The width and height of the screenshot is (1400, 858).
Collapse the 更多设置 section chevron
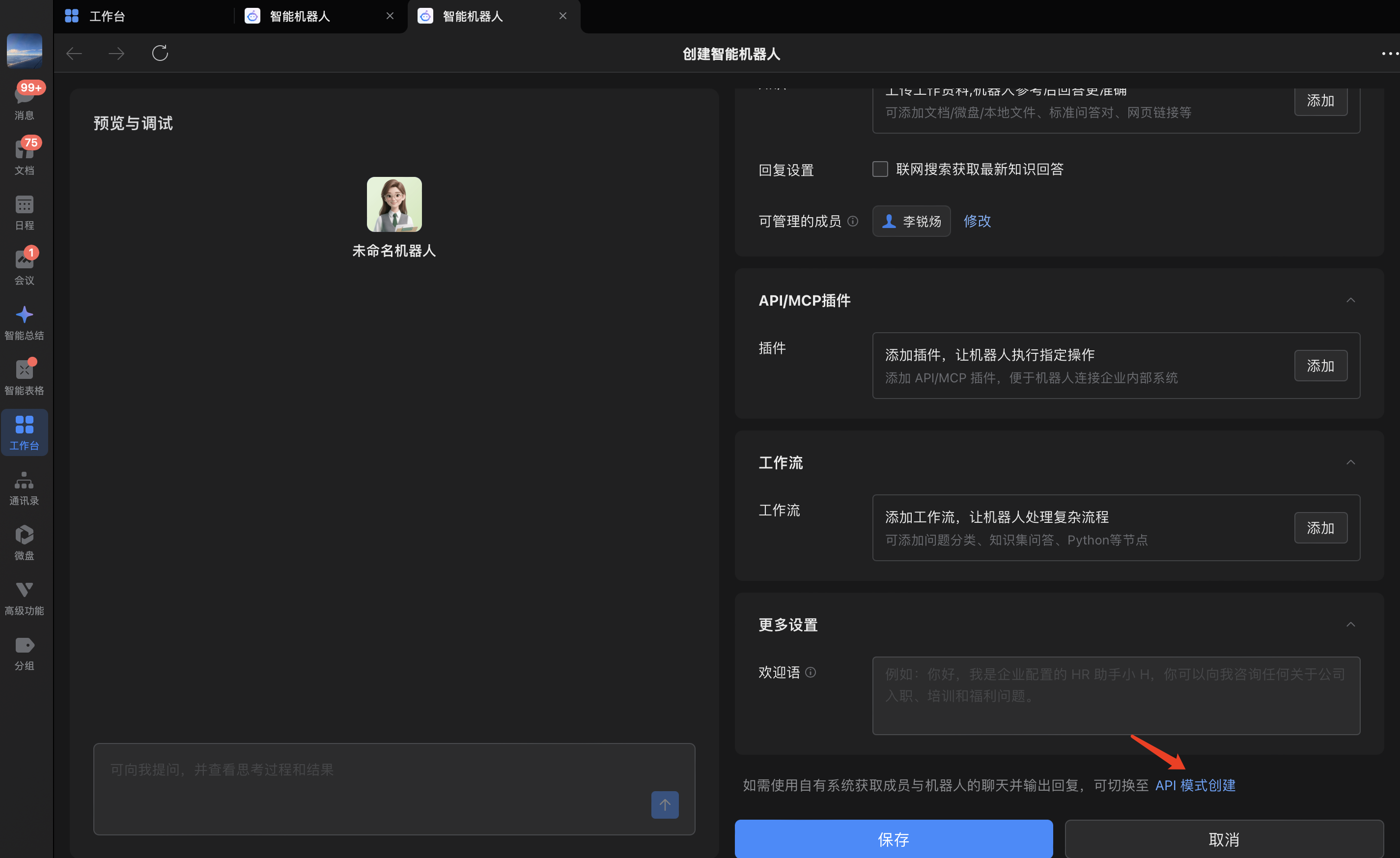point(1350,625)
